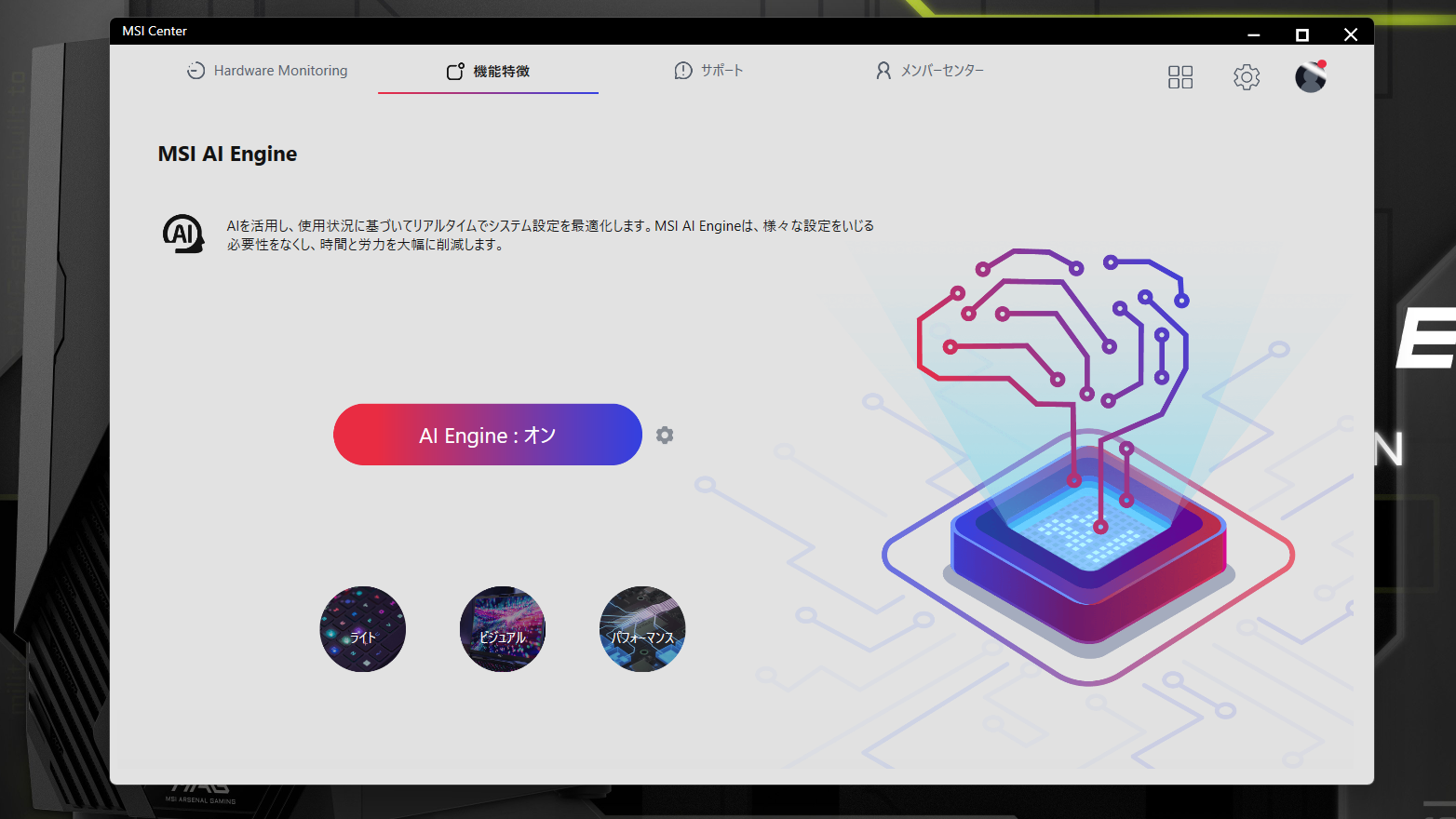Viewport: 1456px width, 819px height.
Task: Click the notification badge on the profile picture
Action: pos(1321,64)
